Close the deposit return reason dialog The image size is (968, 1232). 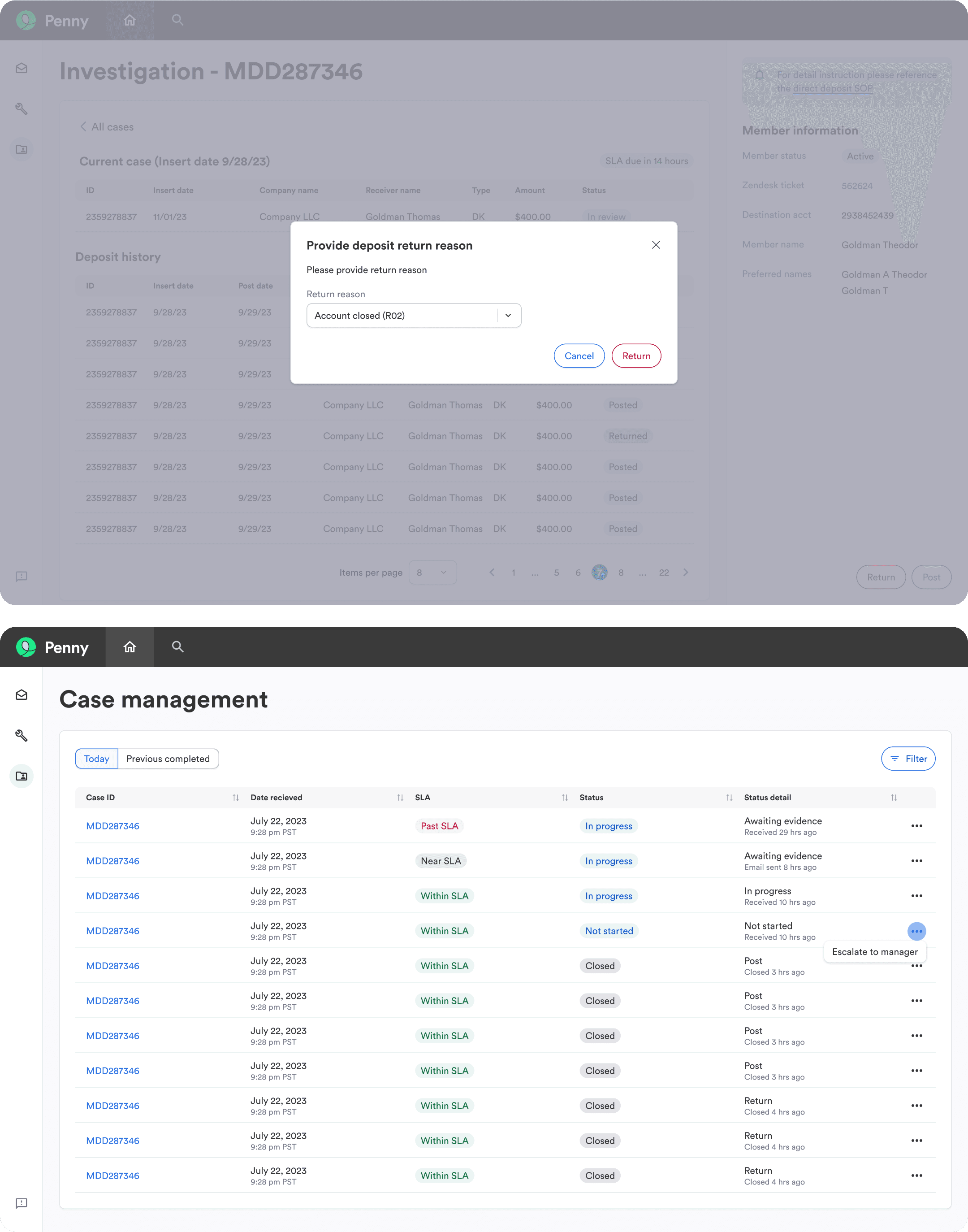pos(656,245)
